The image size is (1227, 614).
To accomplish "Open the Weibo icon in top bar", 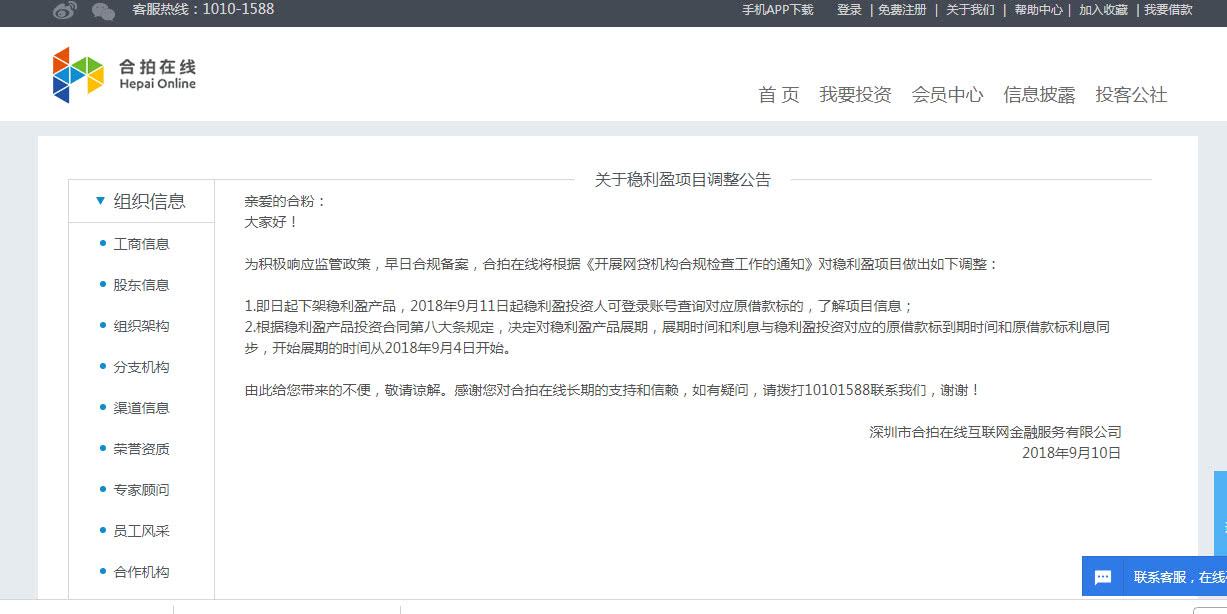I will tap(65, 11).
